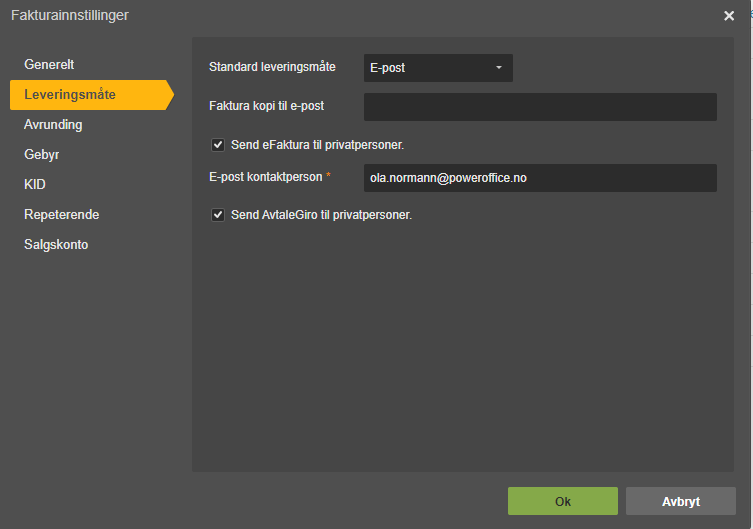
Task: Click the Fakturainnstillinger dialog title
Action: (70, 15)
